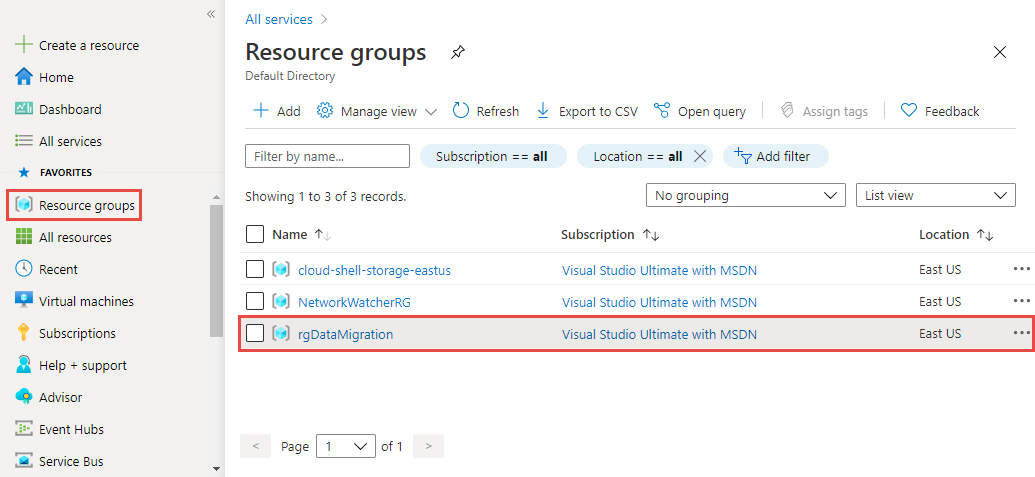Open query using the toolbar icon

click(662, 111)
